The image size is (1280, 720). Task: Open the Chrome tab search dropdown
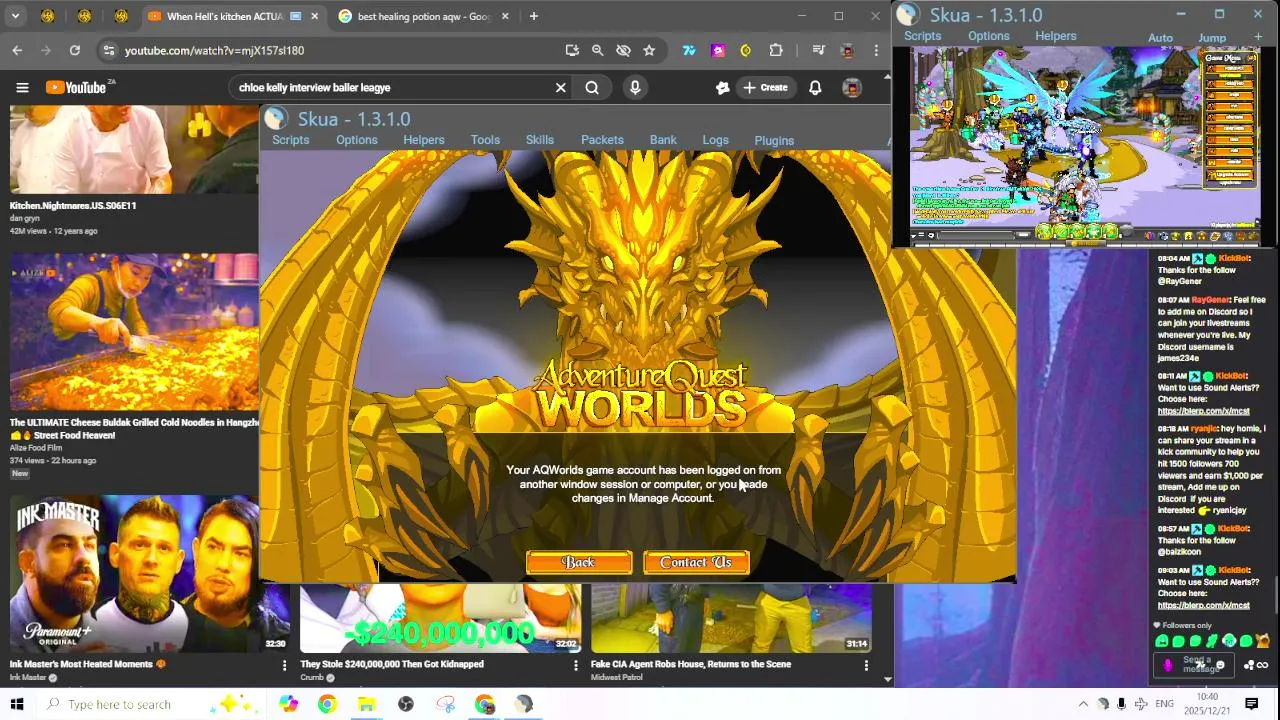point(15,16)
